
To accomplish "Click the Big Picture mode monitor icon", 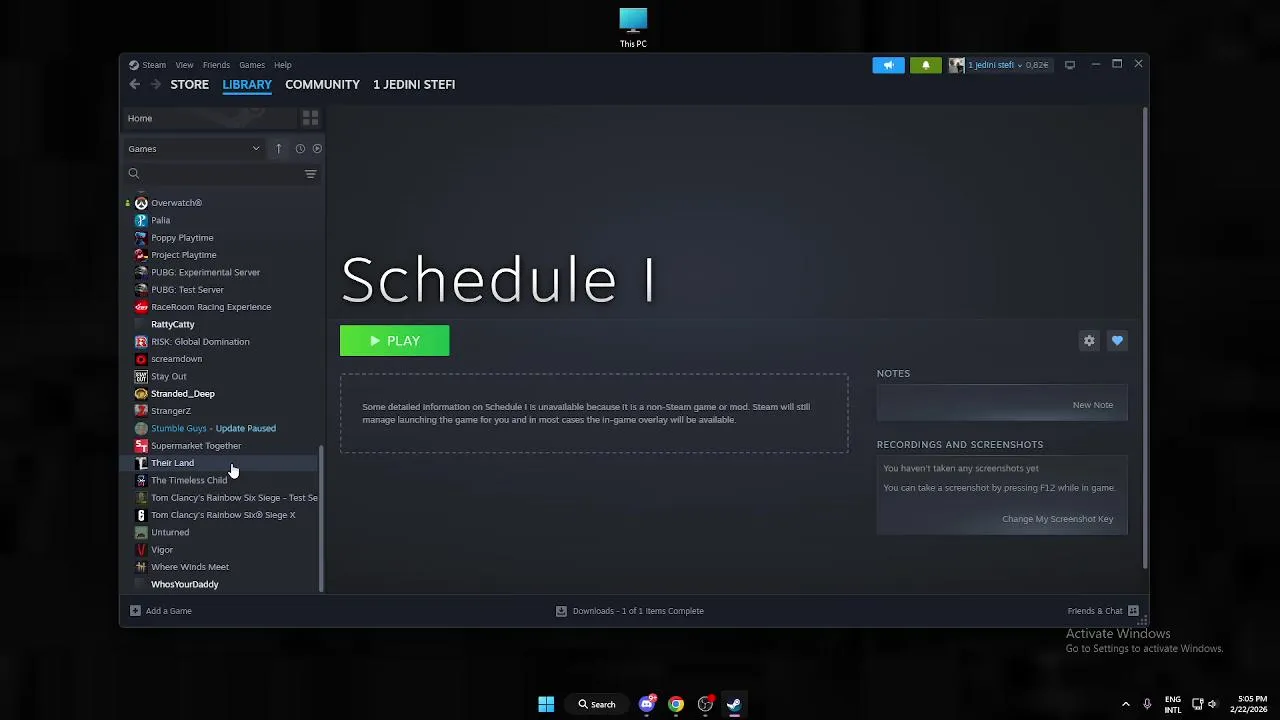I will pos(1070,65).
